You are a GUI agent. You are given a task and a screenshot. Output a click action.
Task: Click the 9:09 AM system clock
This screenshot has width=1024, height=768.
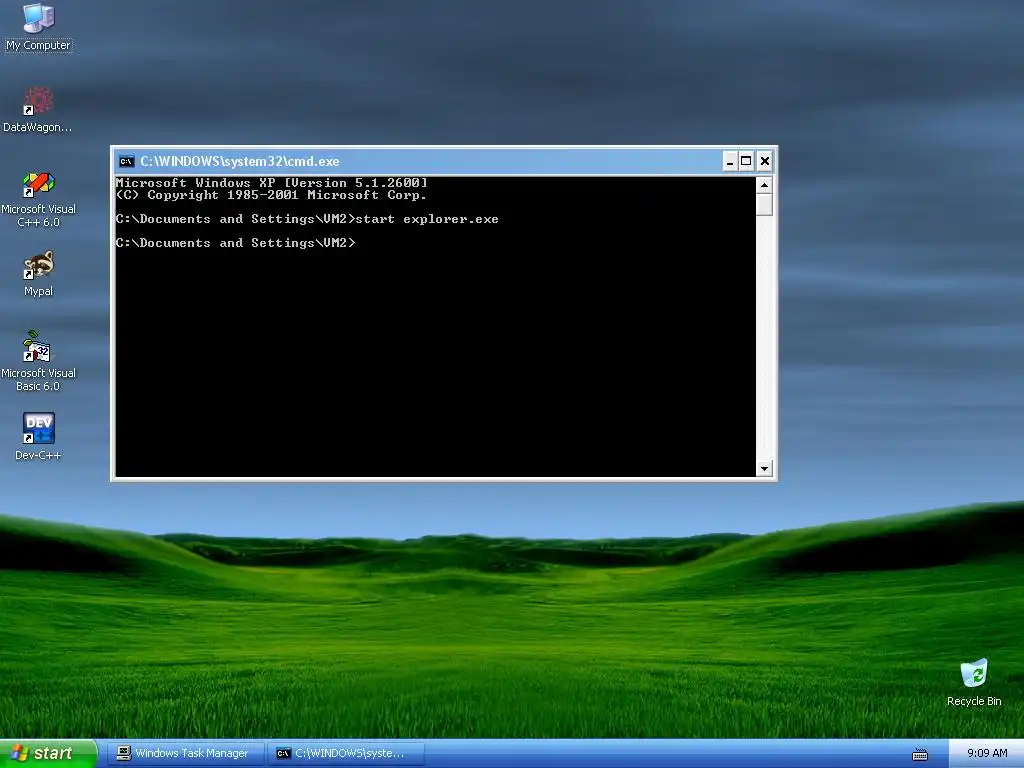click(987, 753)
